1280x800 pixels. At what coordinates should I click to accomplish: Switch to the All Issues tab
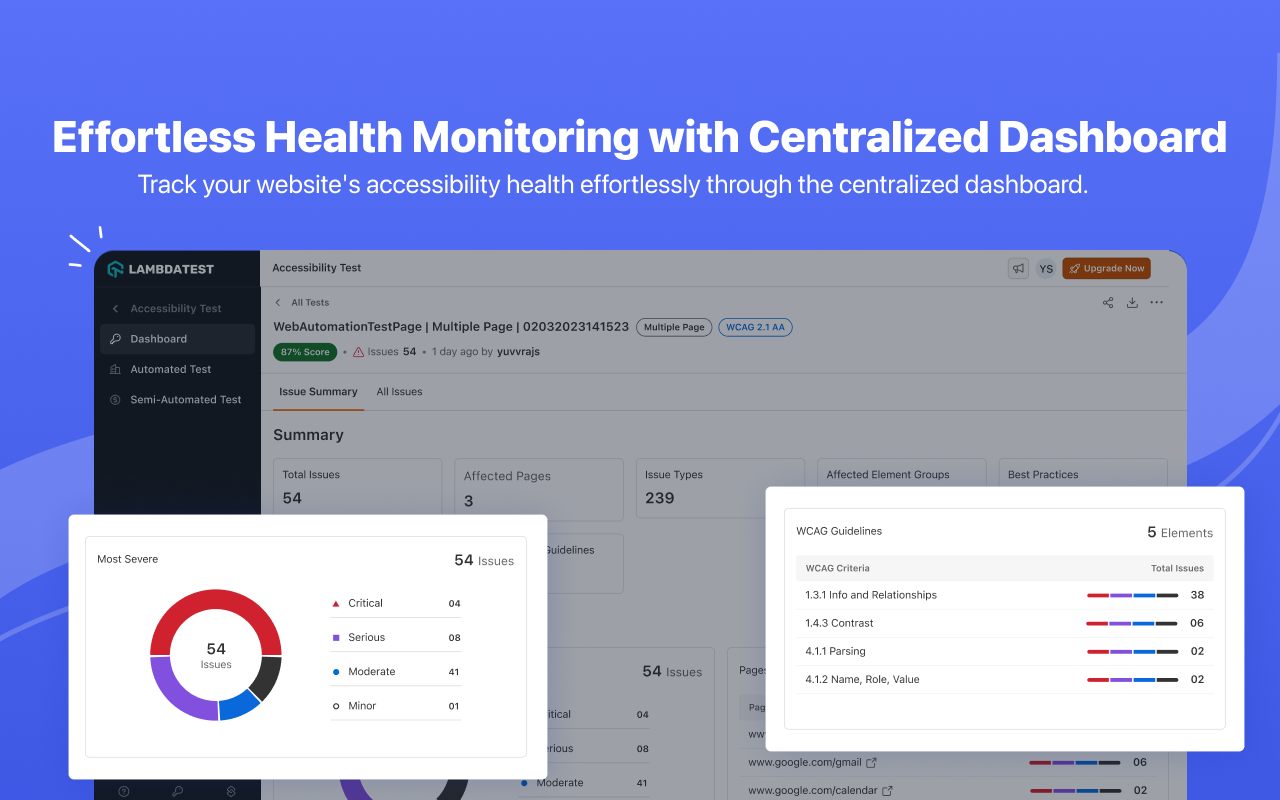point(399,391)
